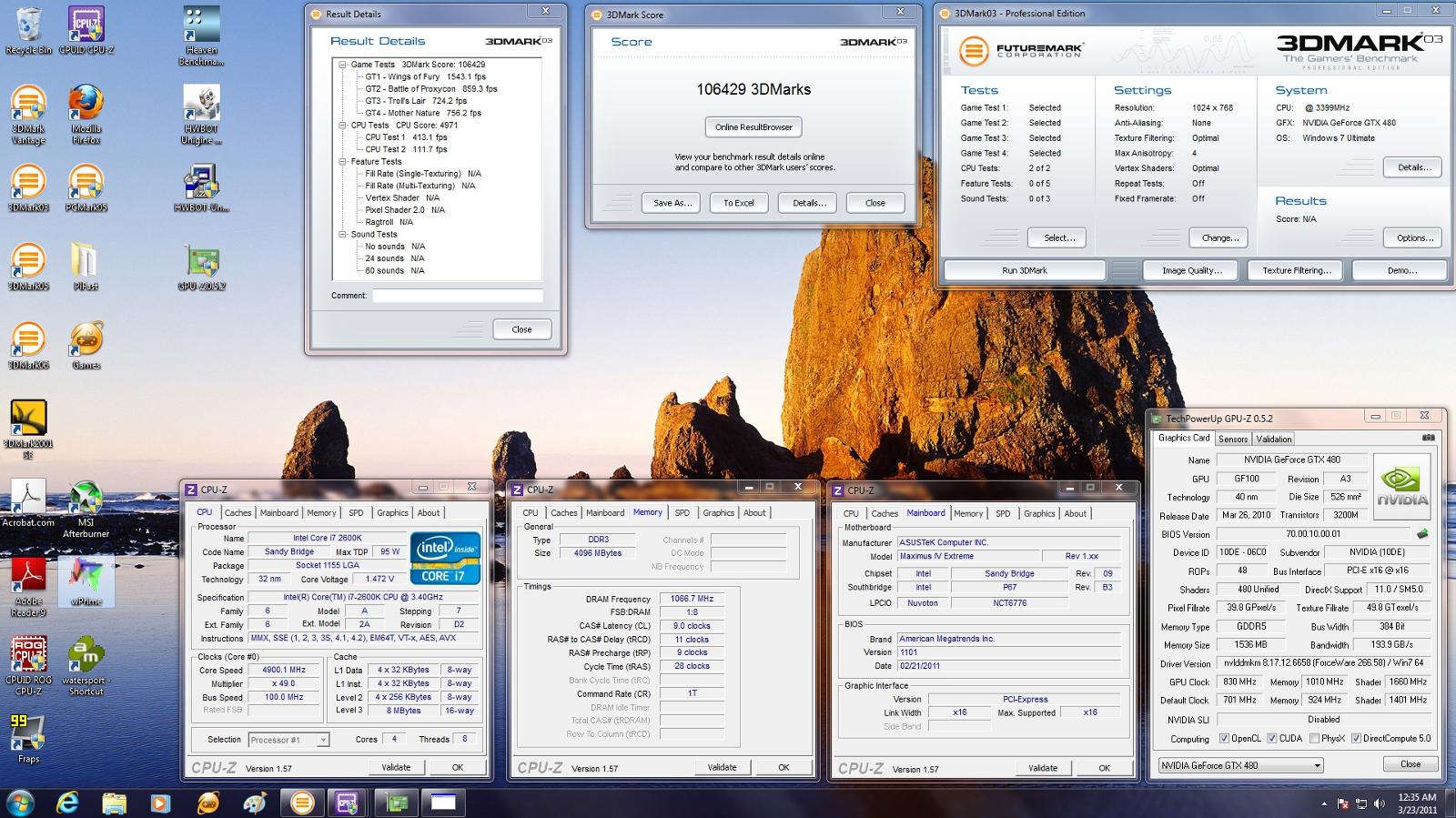Click the Windows Start orb
Screen dimensions: 1456x818
[20, 803]
